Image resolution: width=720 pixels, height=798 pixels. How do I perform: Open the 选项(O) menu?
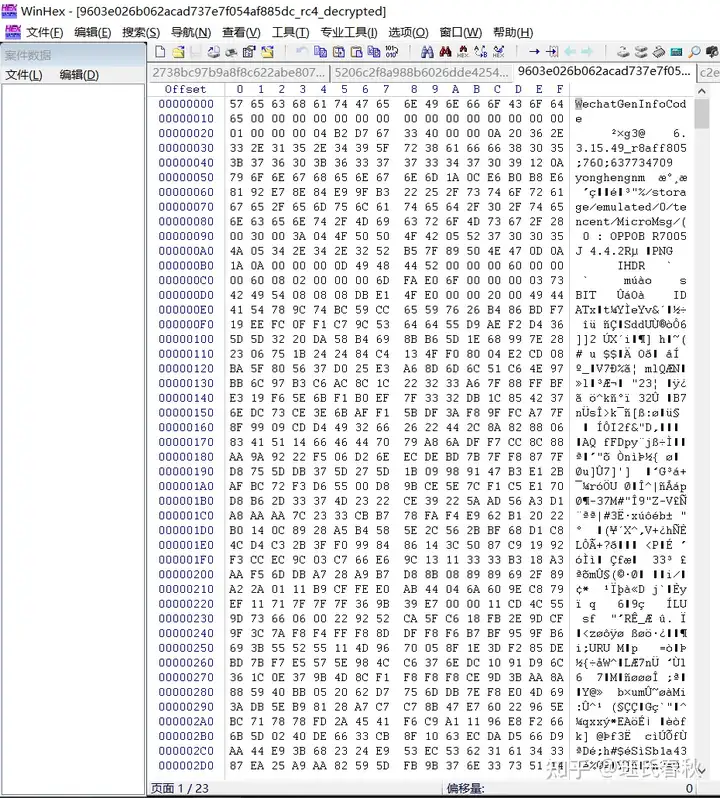[x=409, y=33]
